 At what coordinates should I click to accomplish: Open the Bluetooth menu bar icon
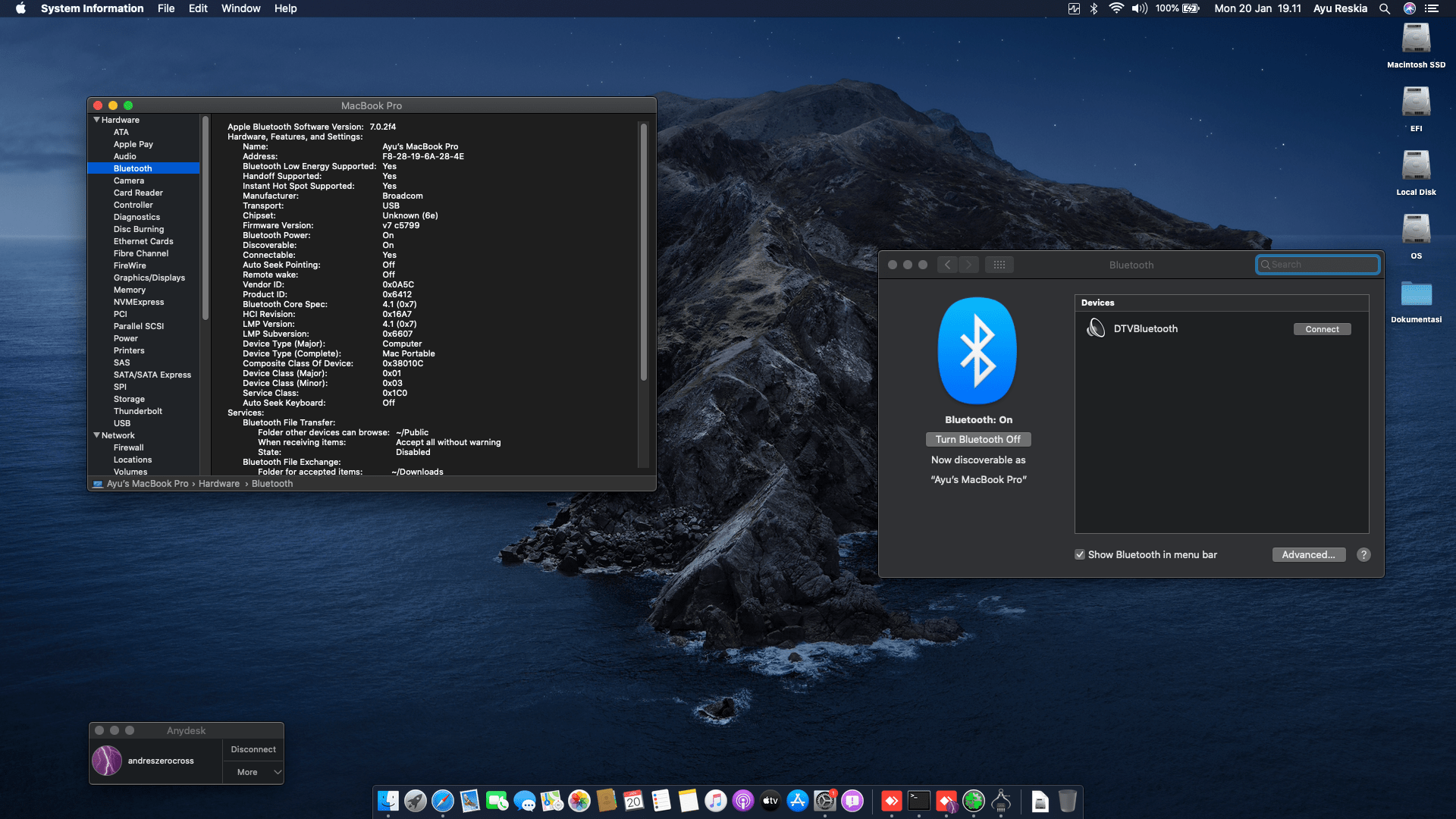coord(1094,8)
